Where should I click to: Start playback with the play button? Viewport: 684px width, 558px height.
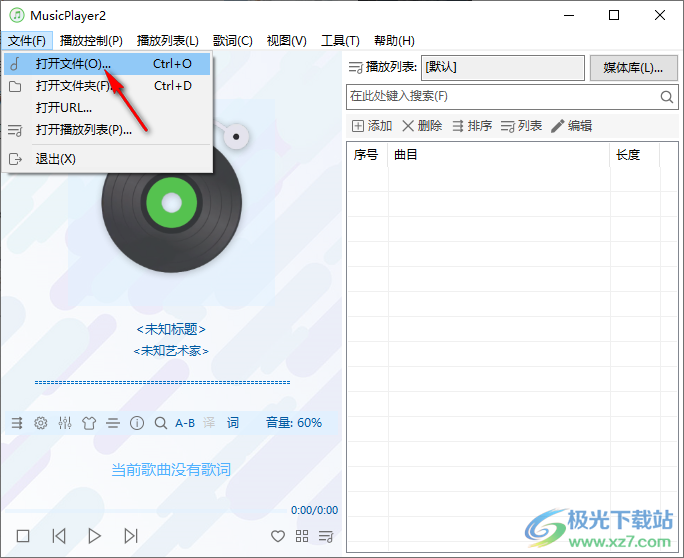coord(94,536)
